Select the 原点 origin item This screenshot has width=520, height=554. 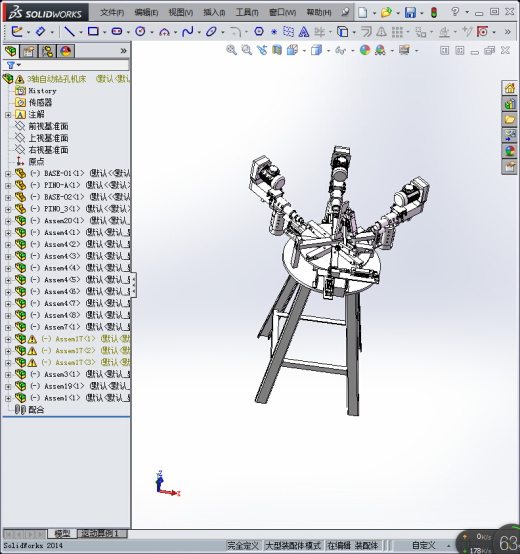(x=36, y=162)
